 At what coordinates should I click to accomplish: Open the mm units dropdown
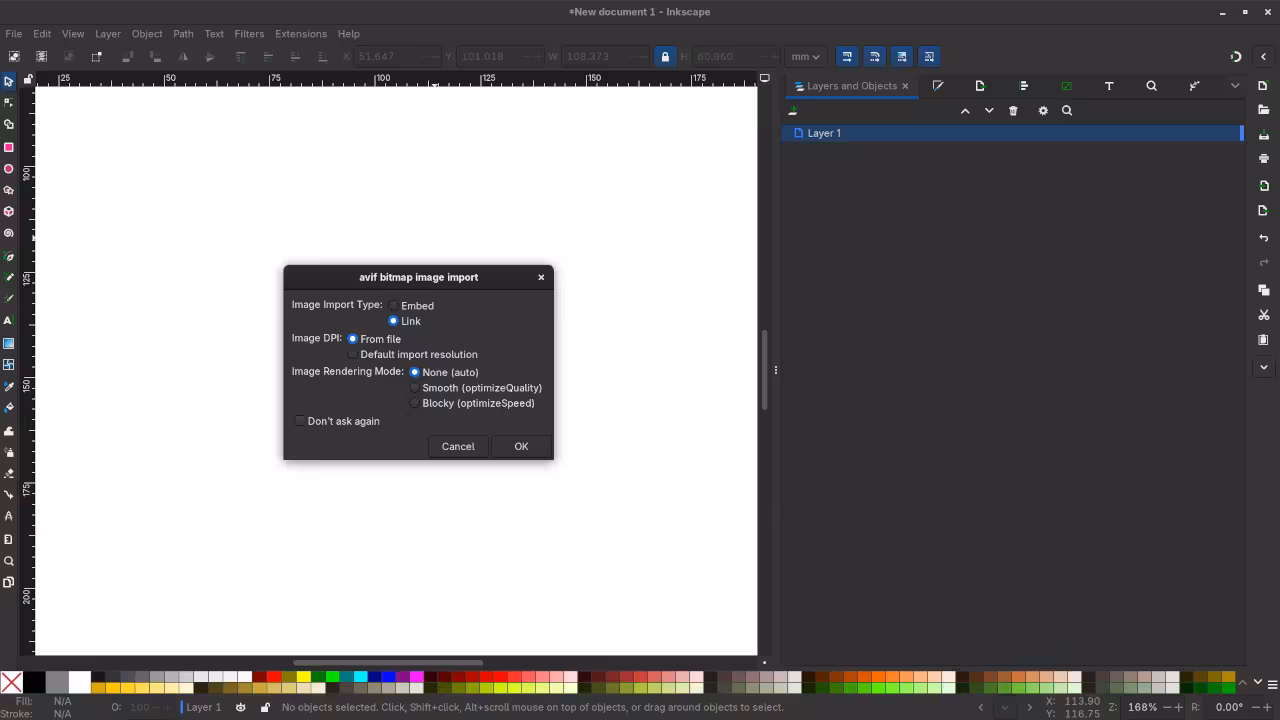805,56
